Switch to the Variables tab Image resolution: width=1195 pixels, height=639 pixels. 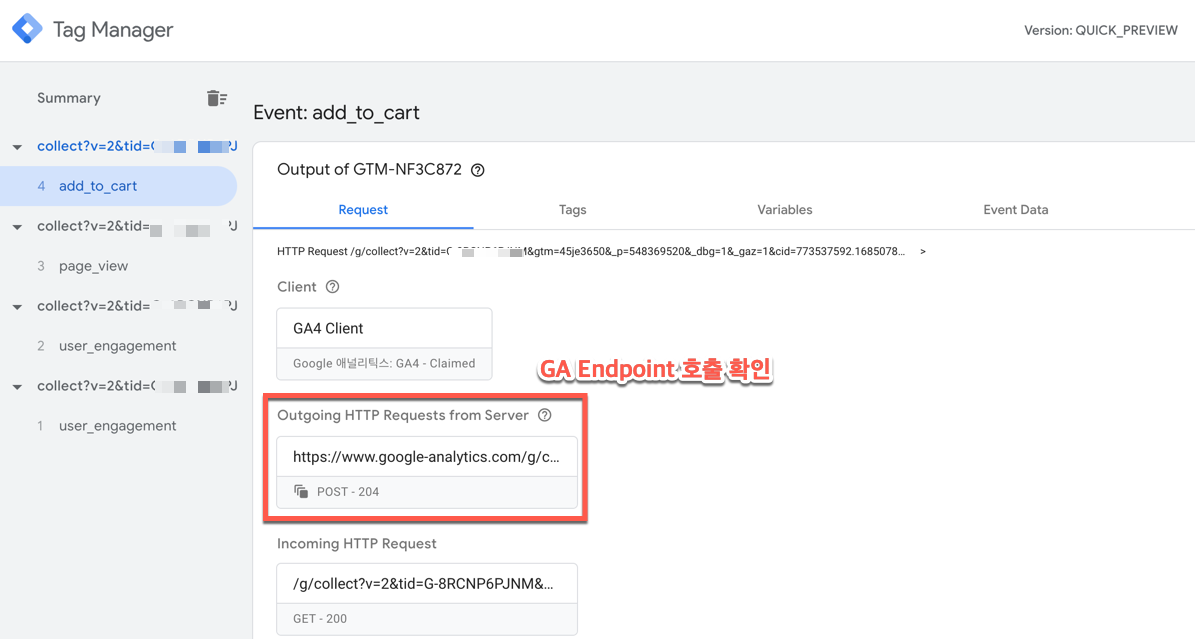(784, 210)
